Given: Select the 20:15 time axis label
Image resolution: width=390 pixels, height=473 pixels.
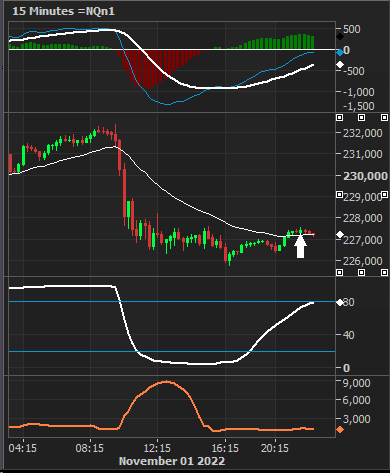Looking at the screenshot, I should (x=275, y=448).
